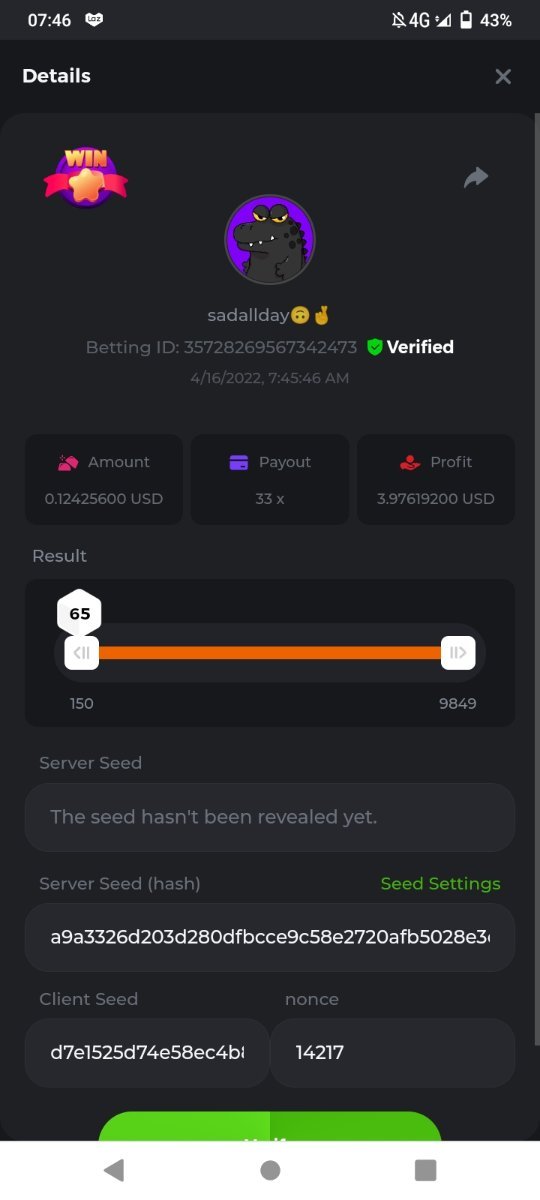
Task: Tap the Android back navigation button
Action: tap(114, 1170)
